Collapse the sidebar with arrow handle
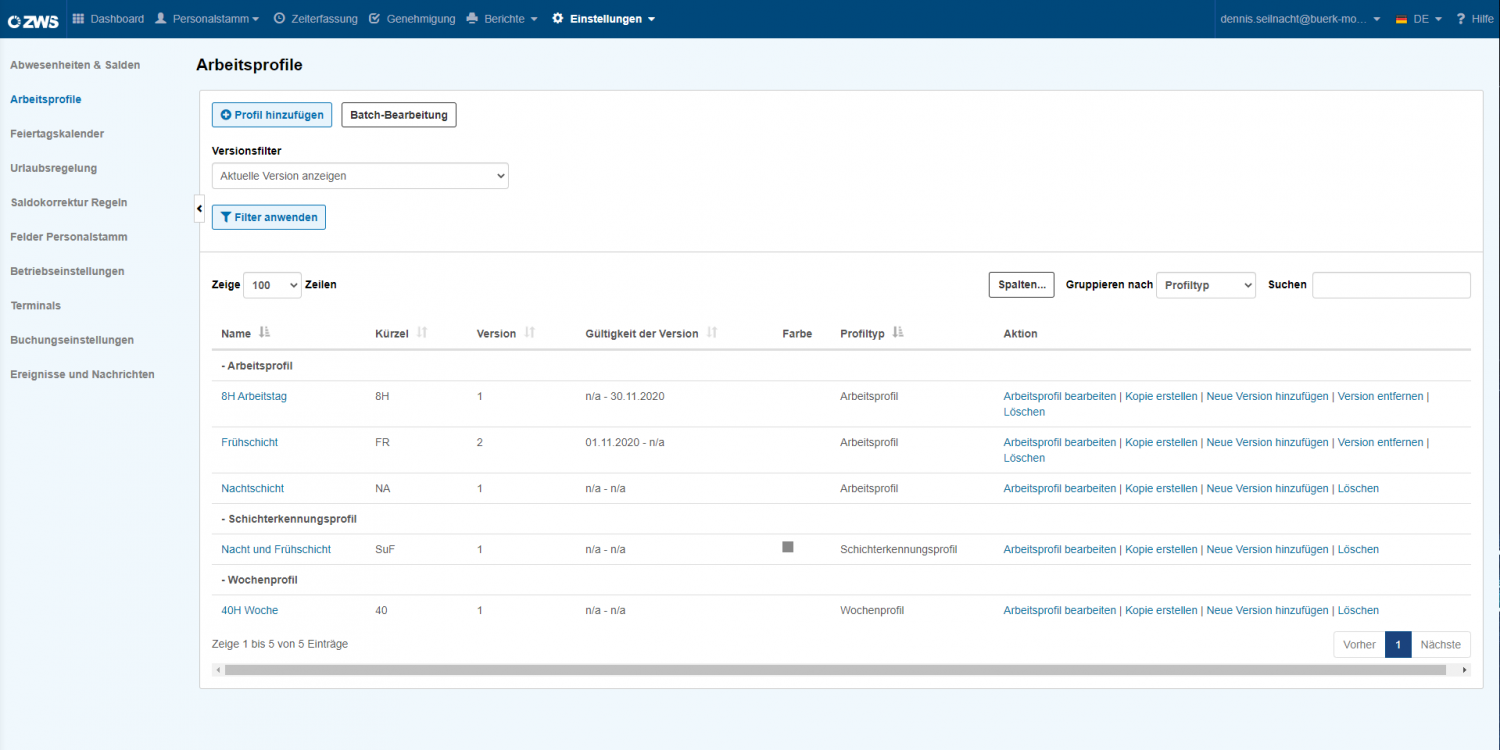Screen dimensions: 1500x750 point(199,208)
